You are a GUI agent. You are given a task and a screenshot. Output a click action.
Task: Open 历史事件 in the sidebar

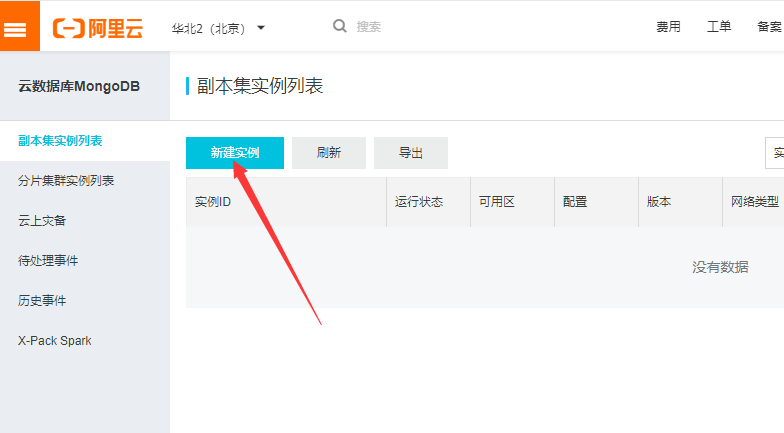[x=42, y=301]
